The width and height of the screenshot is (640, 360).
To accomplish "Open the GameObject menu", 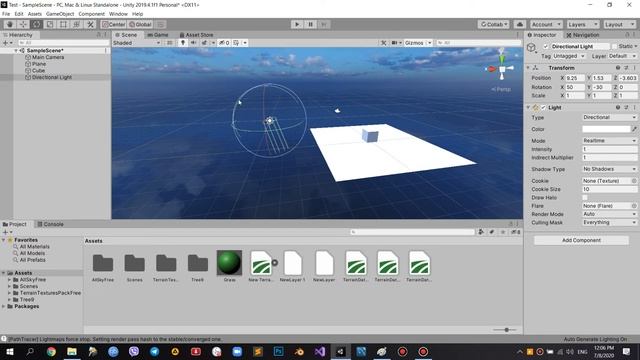I will coord(60,14).
